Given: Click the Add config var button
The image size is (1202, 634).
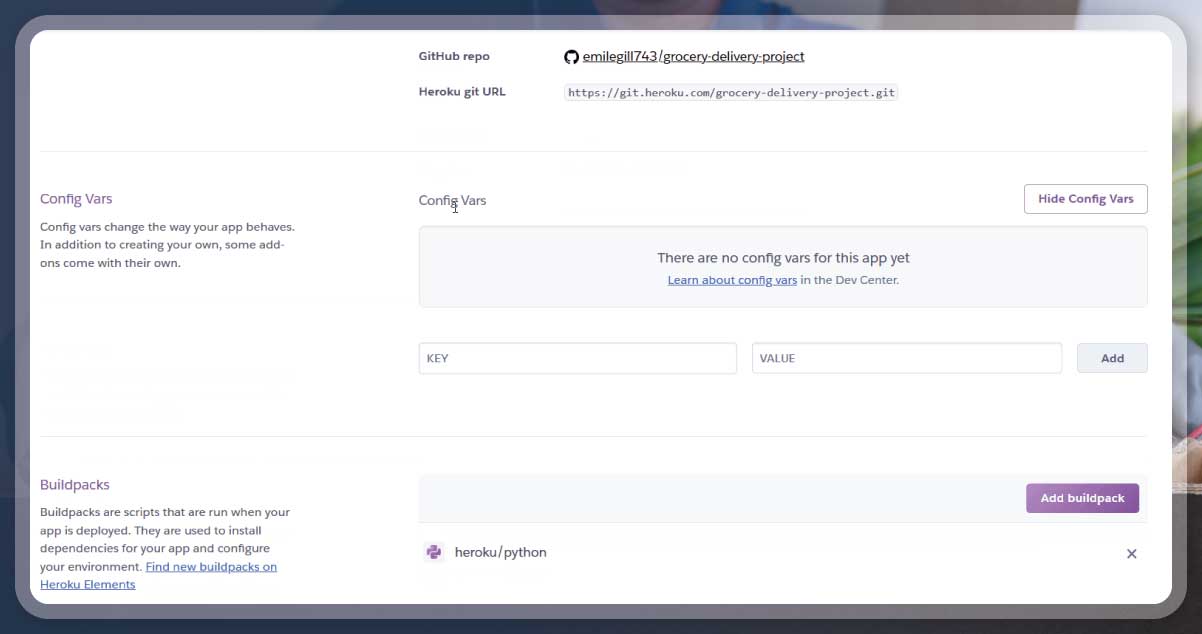Looking at the screenshot, I should click(1112, 358).
